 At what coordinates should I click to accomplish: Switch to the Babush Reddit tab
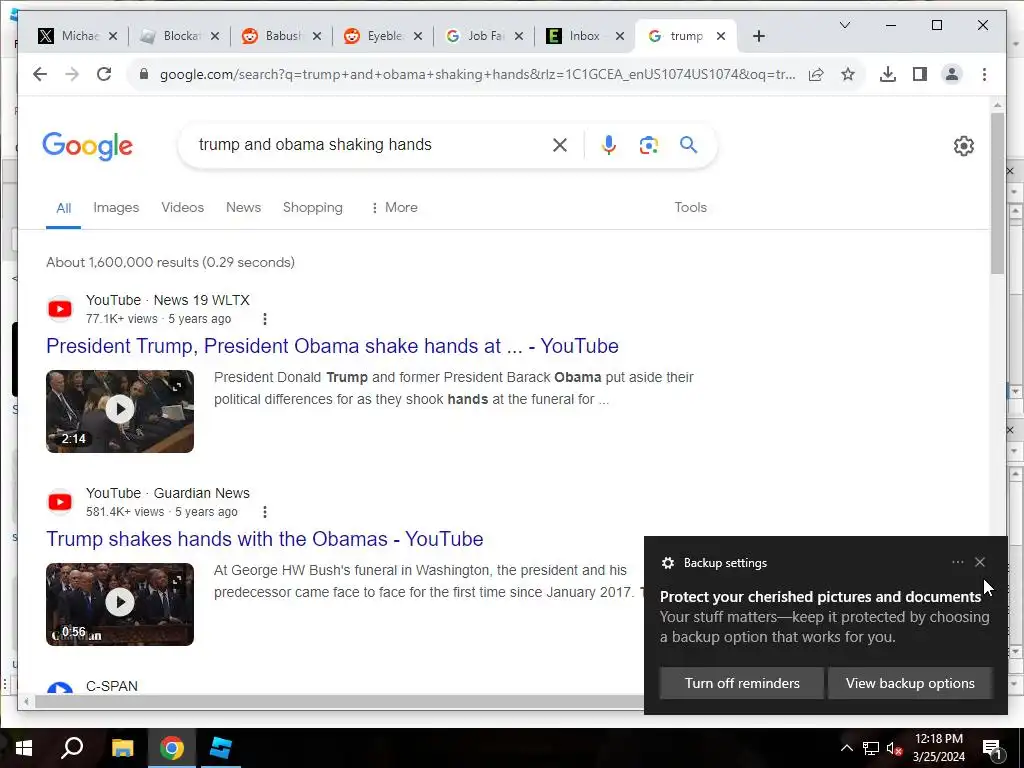point(280,36)
